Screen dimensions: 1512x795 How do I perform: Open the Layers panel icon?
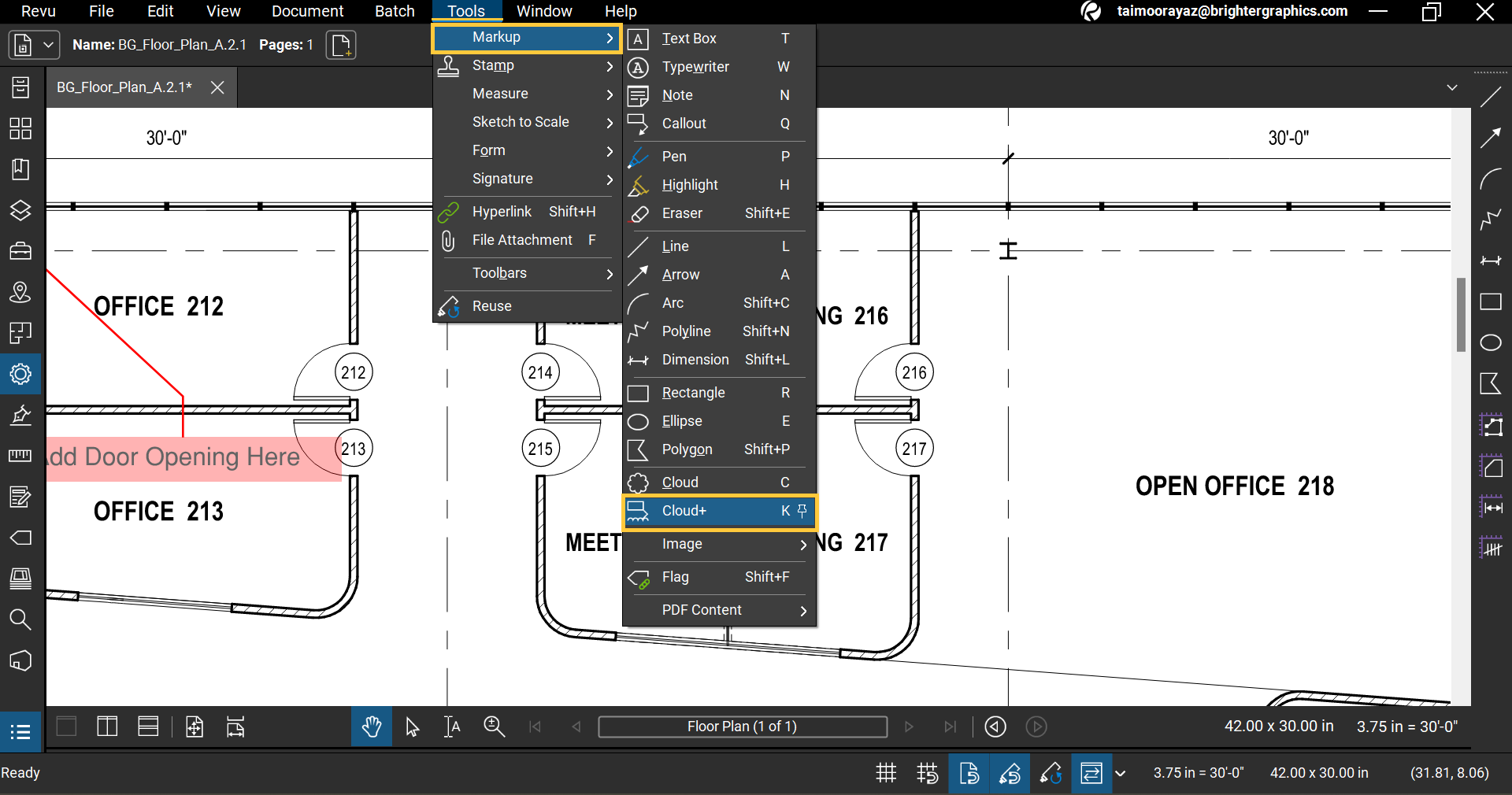coord(20,210)
